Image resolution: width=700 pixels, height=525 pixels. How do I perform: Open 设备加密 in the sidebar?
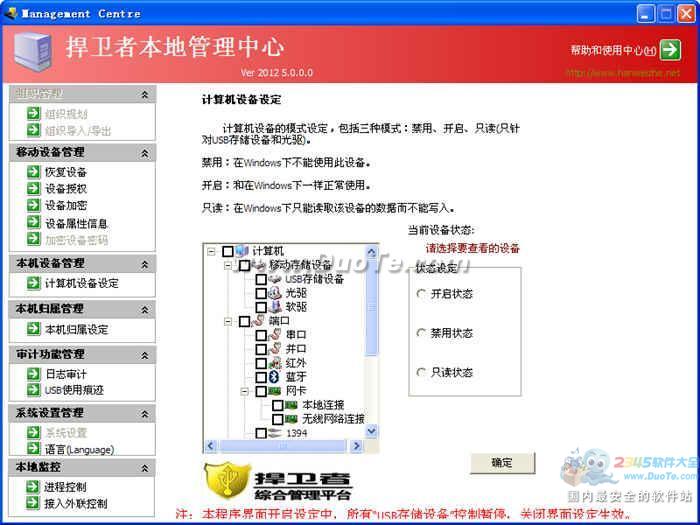point(66,206)
